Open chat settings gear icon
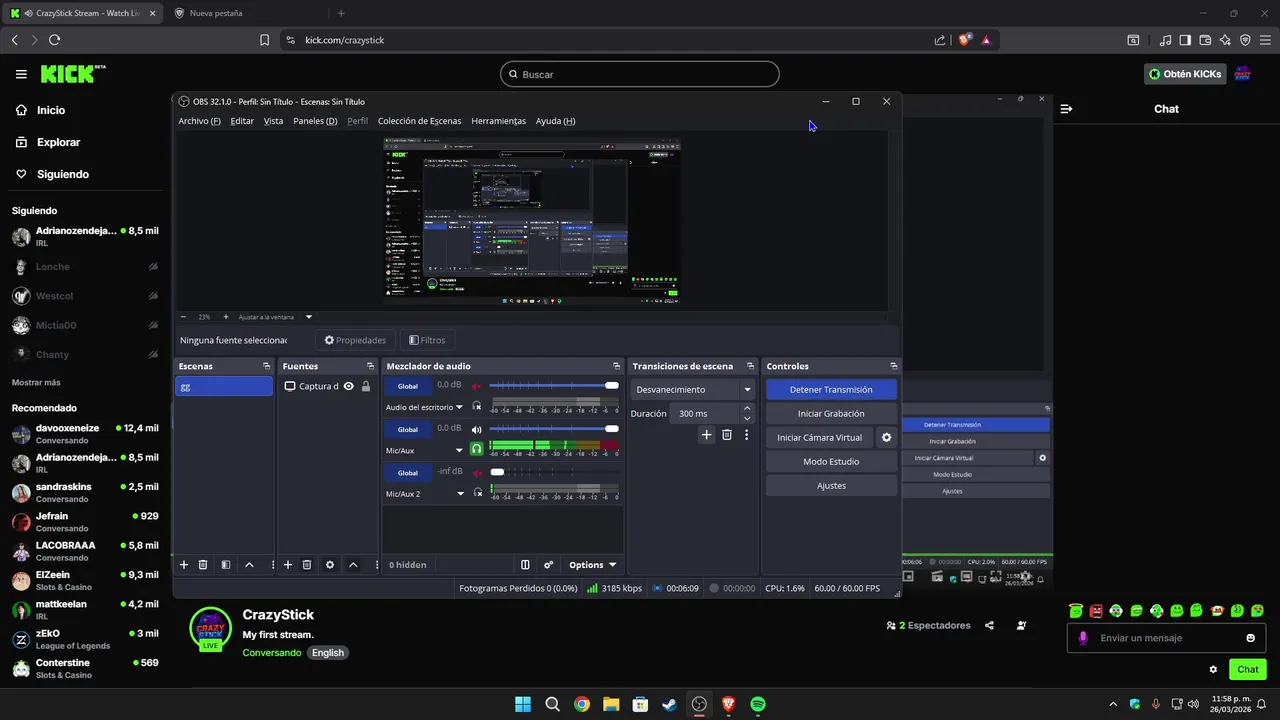Image resolution: width=1280 pixels, height=720 pixels. click(1214, 670)
